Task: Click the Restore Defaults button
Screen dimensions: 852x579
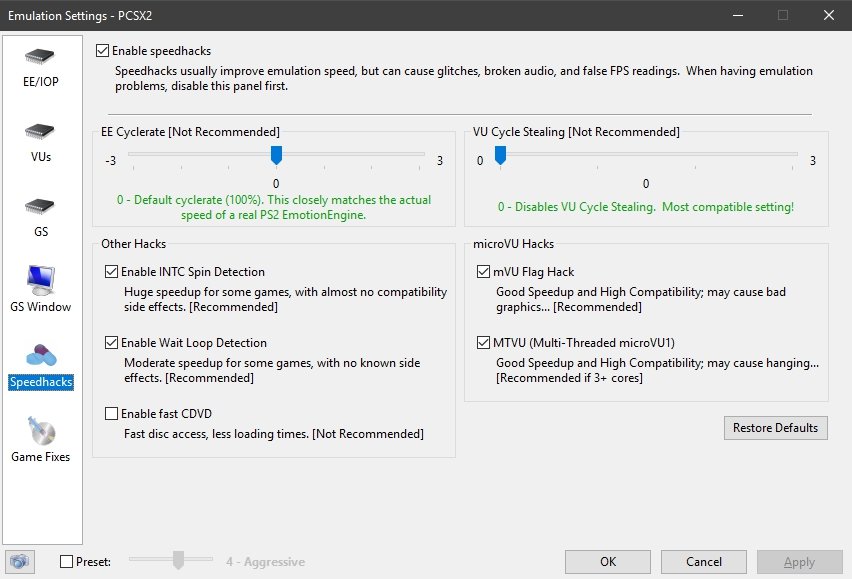Action: [775, 428]
